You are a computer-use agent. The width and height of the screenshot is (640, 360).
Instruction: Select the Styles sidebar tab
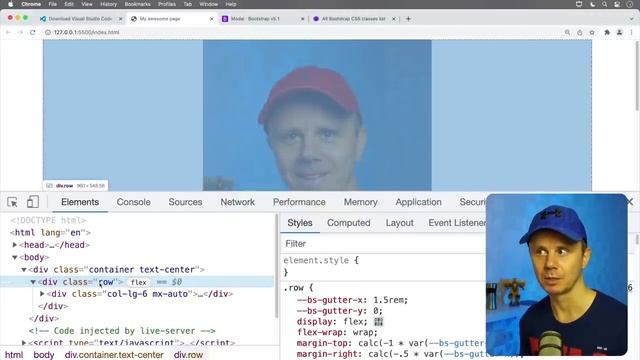tap(300, 223)
